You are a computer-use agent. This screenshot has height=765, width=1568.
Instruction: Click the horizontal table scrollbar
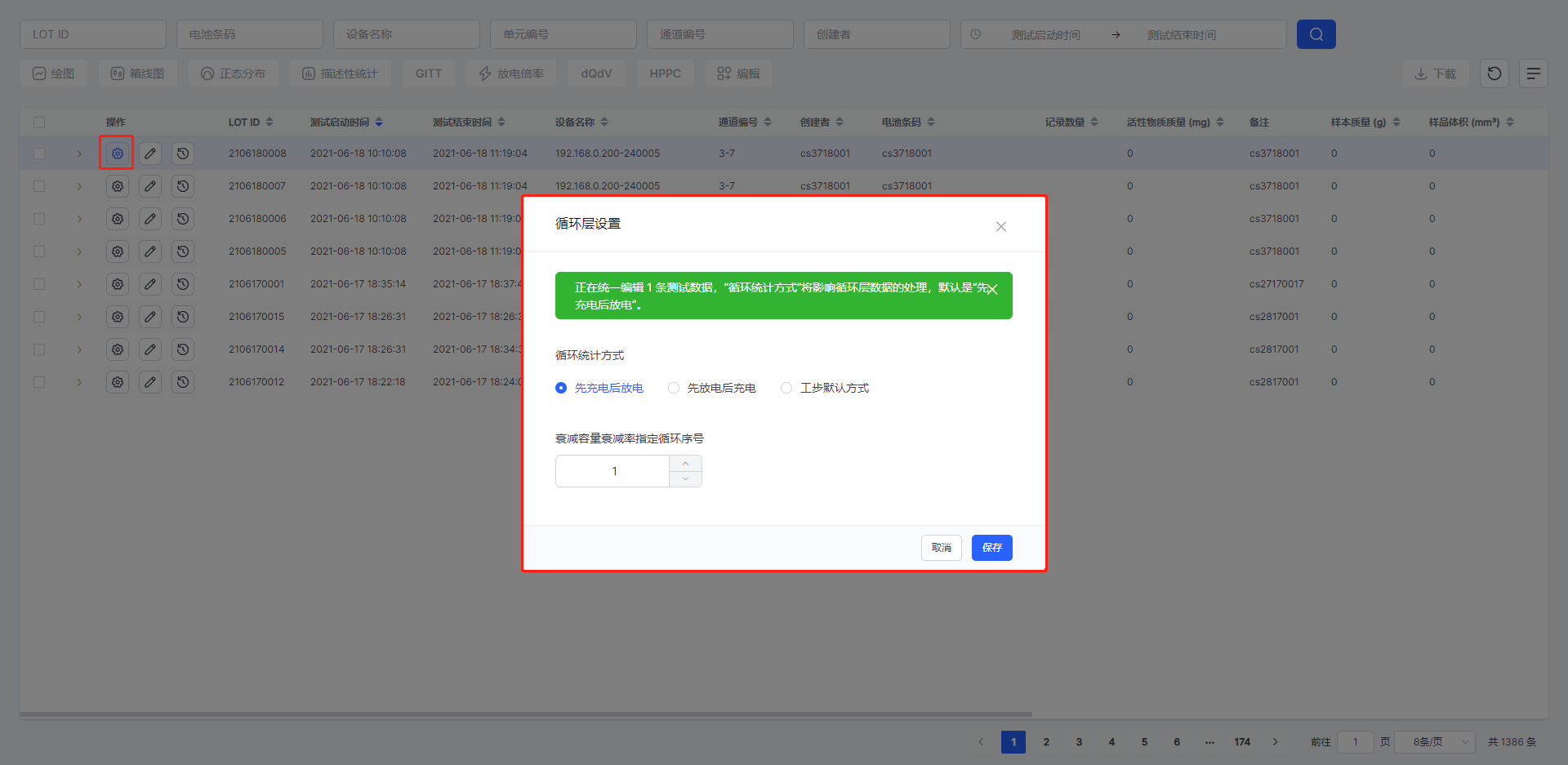[x=526, y=714]
